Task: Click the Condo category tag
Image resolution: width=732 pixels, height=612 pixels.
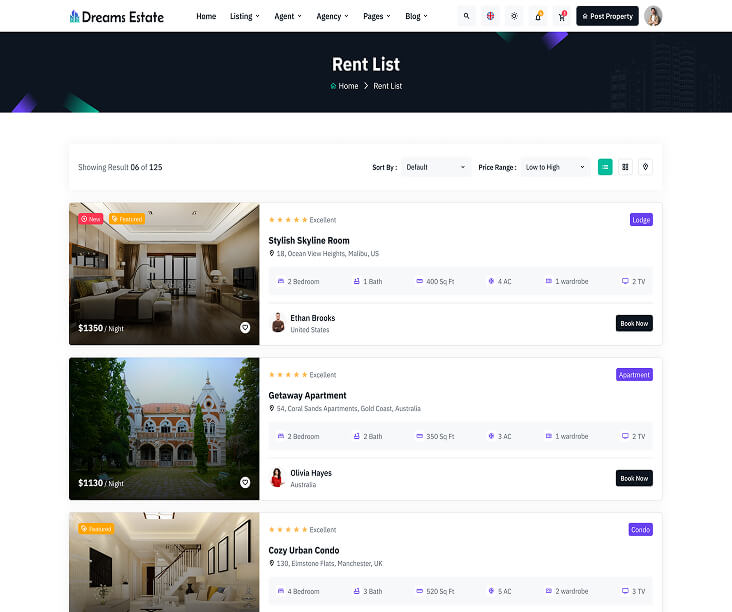Action: 640,530
